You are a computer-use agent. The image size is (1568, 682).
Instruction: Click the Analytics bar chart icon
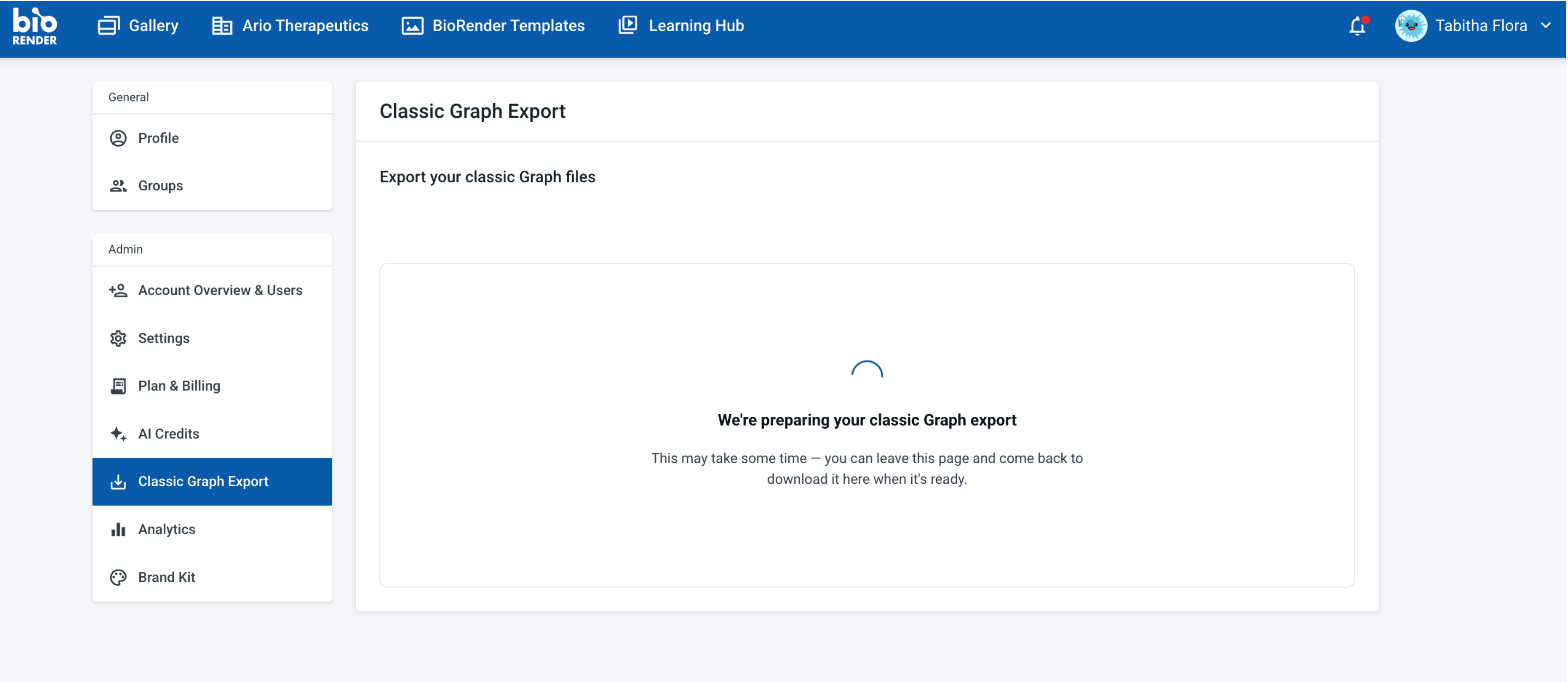coord(118,529)
